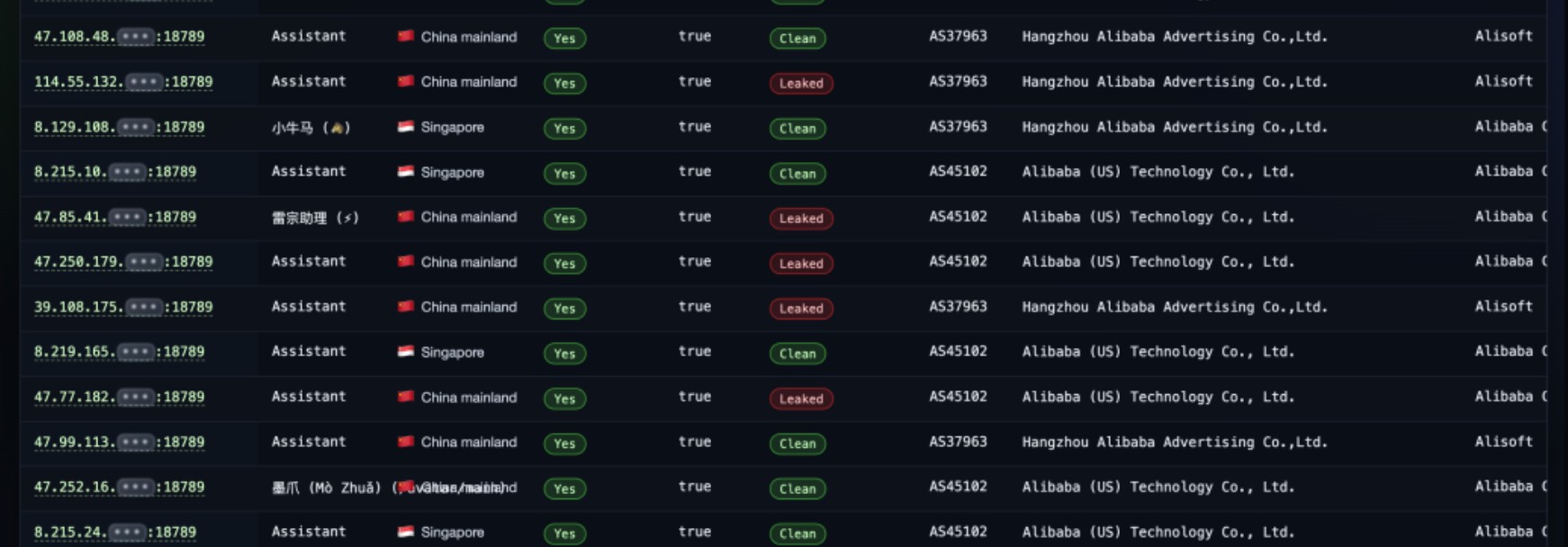1568x547 pixels.
Task: Click the Clean badge in the 47.99.113 row
Action: (x=798, y=444)
